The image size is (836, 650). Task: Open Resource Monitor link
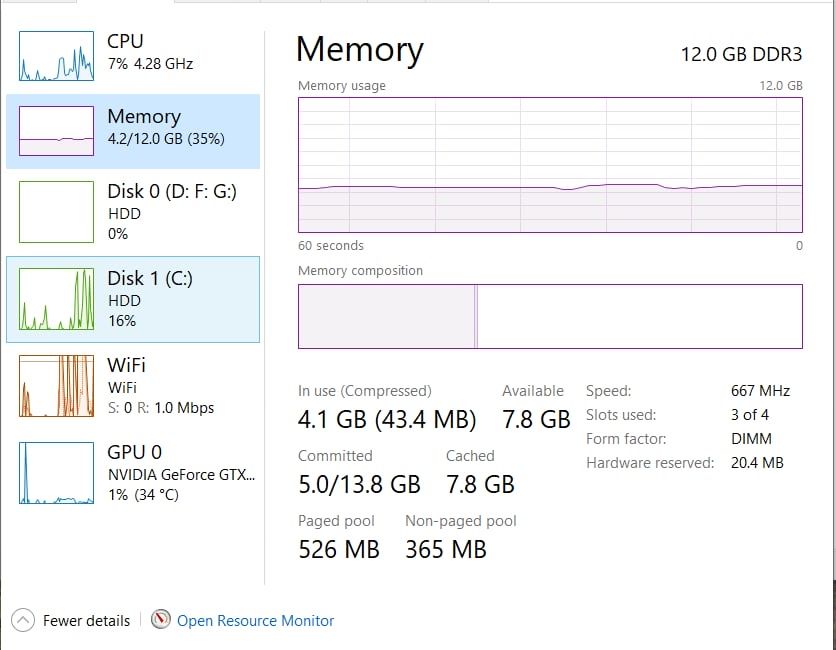coord(256,621)
